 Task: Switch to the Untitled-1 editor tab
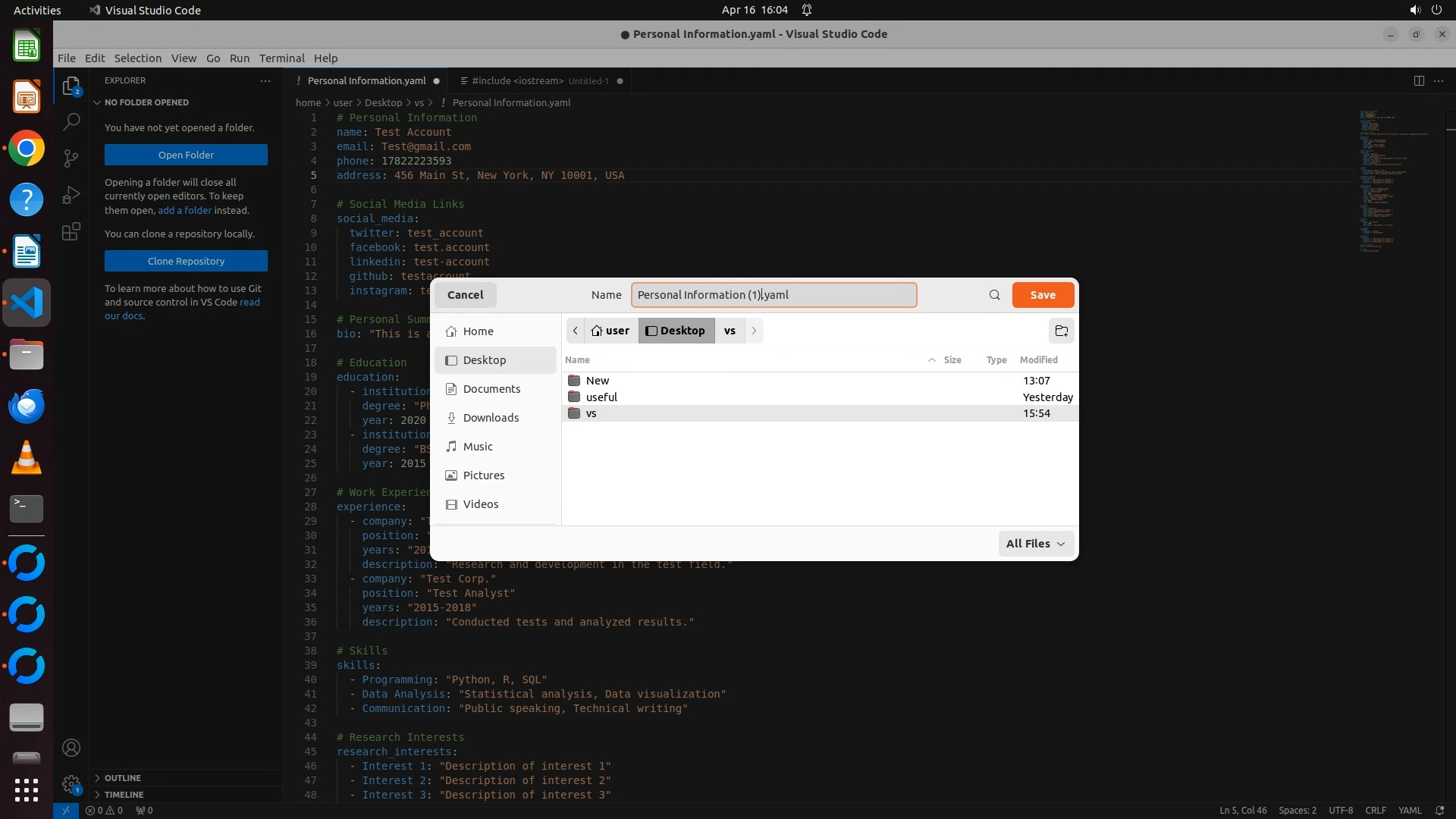540,81
